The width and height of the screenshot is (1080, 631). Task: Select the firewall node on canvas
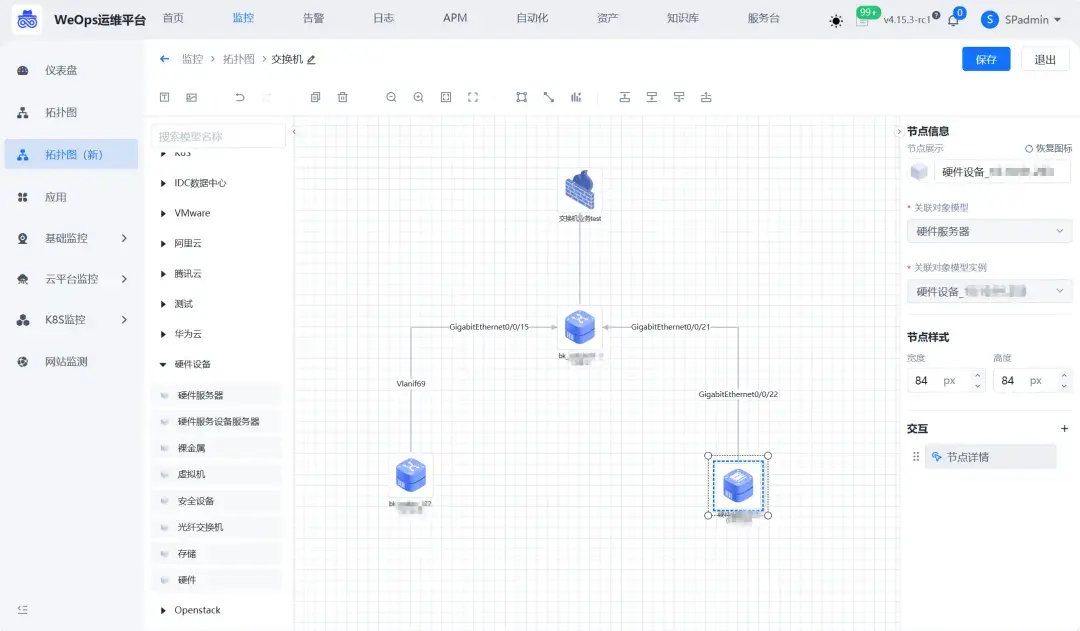point(580,189)
